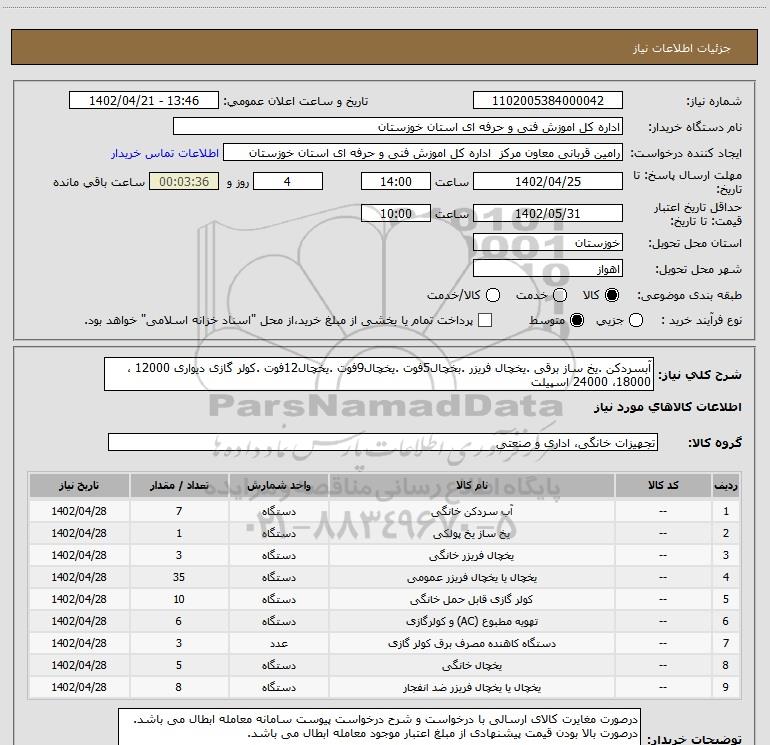Select item دستگاه کاهنده مصرف برق کولر گازی
The image size is (770, 745).
tap(471, 643)
